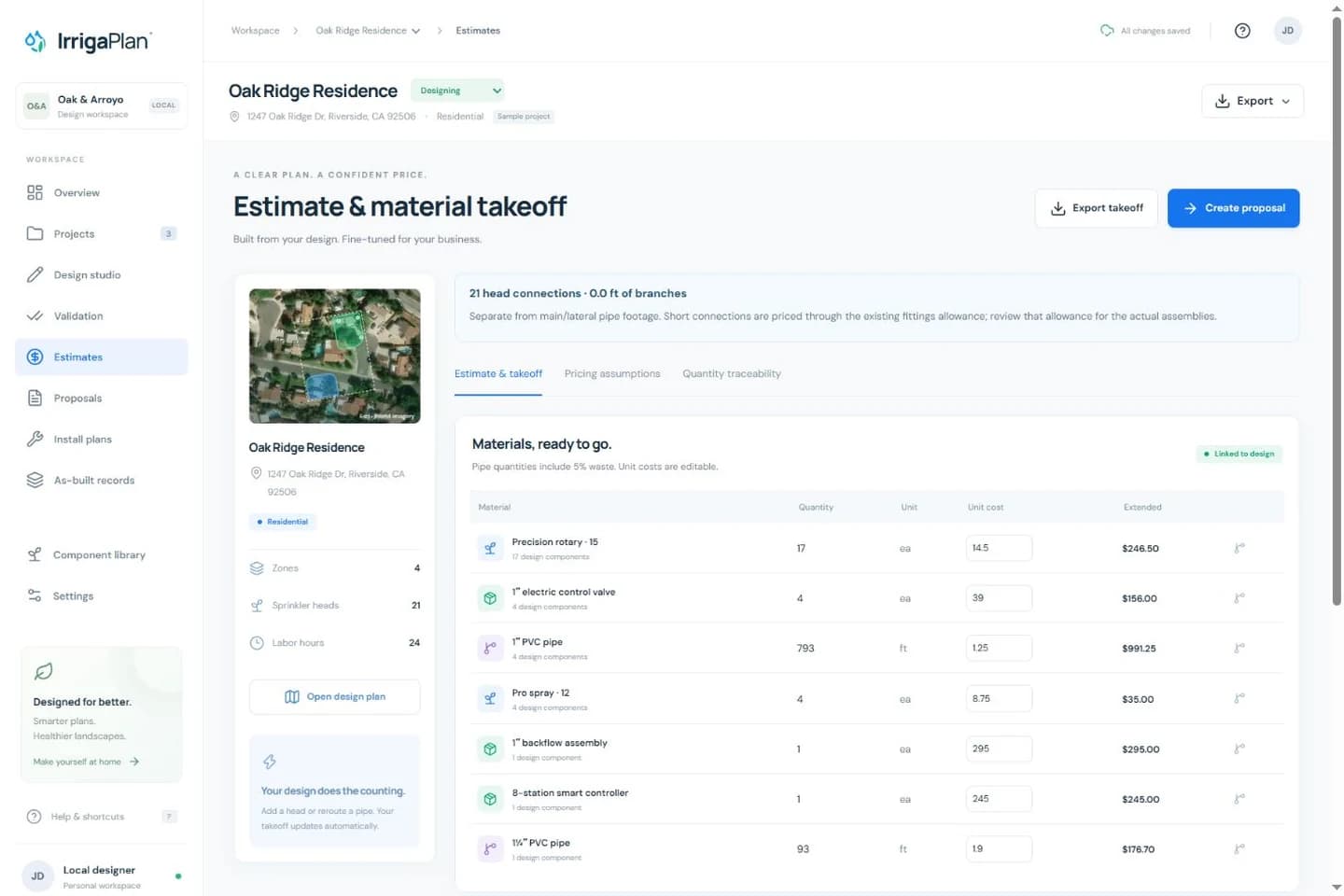Screen dimensions: 1344x896
Task: Click the 8-station smart controller material icon
Action: (x=490, y=799)
